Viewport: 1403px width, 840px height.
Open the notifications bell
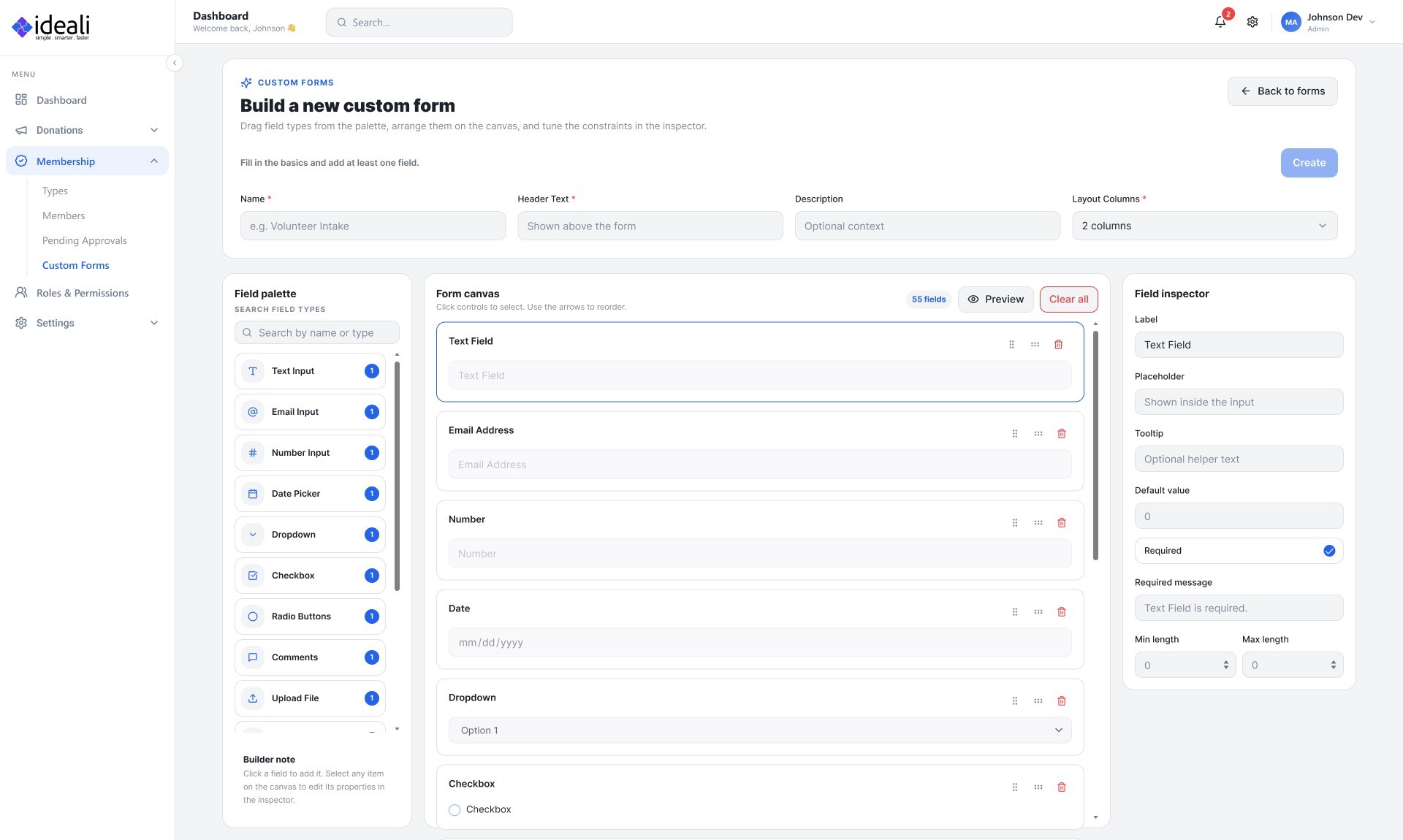pyautogui.click(x=1220, y=22)
